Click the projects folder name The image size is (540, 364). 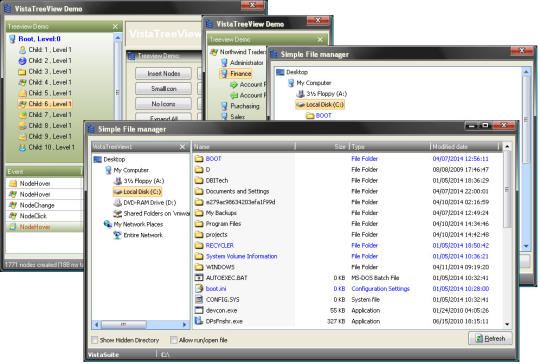click(x=216, y=235)
